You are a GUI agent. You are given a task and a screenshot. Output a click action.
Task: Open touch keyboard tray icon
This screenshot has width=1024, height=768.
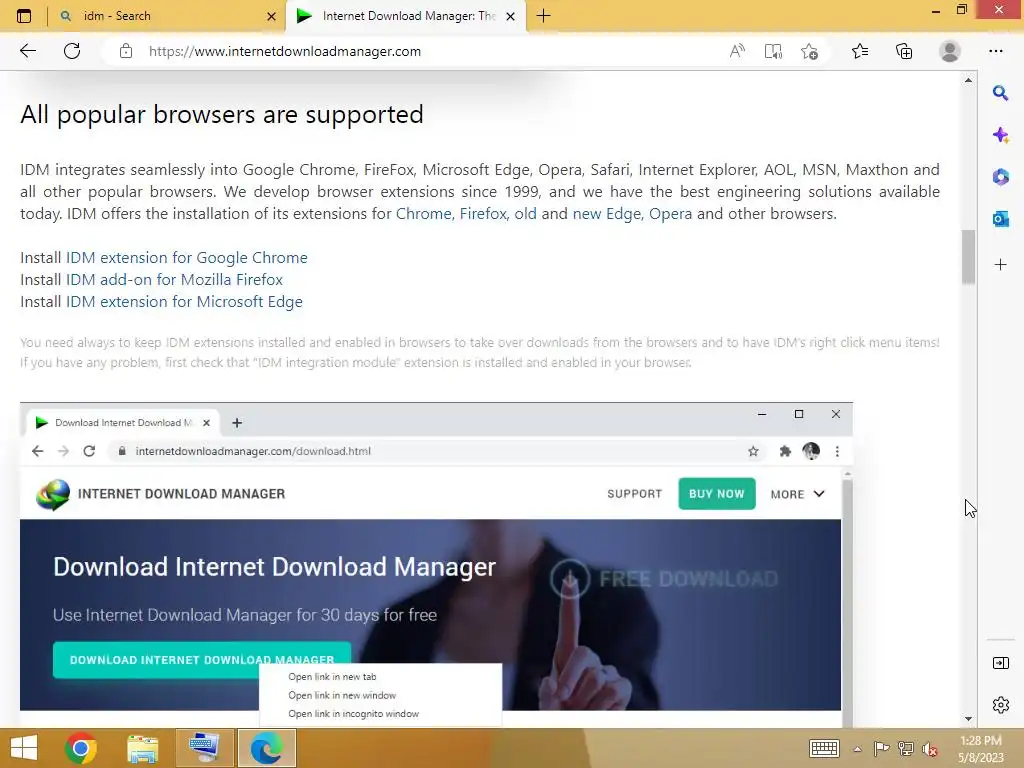click(824, 748)
